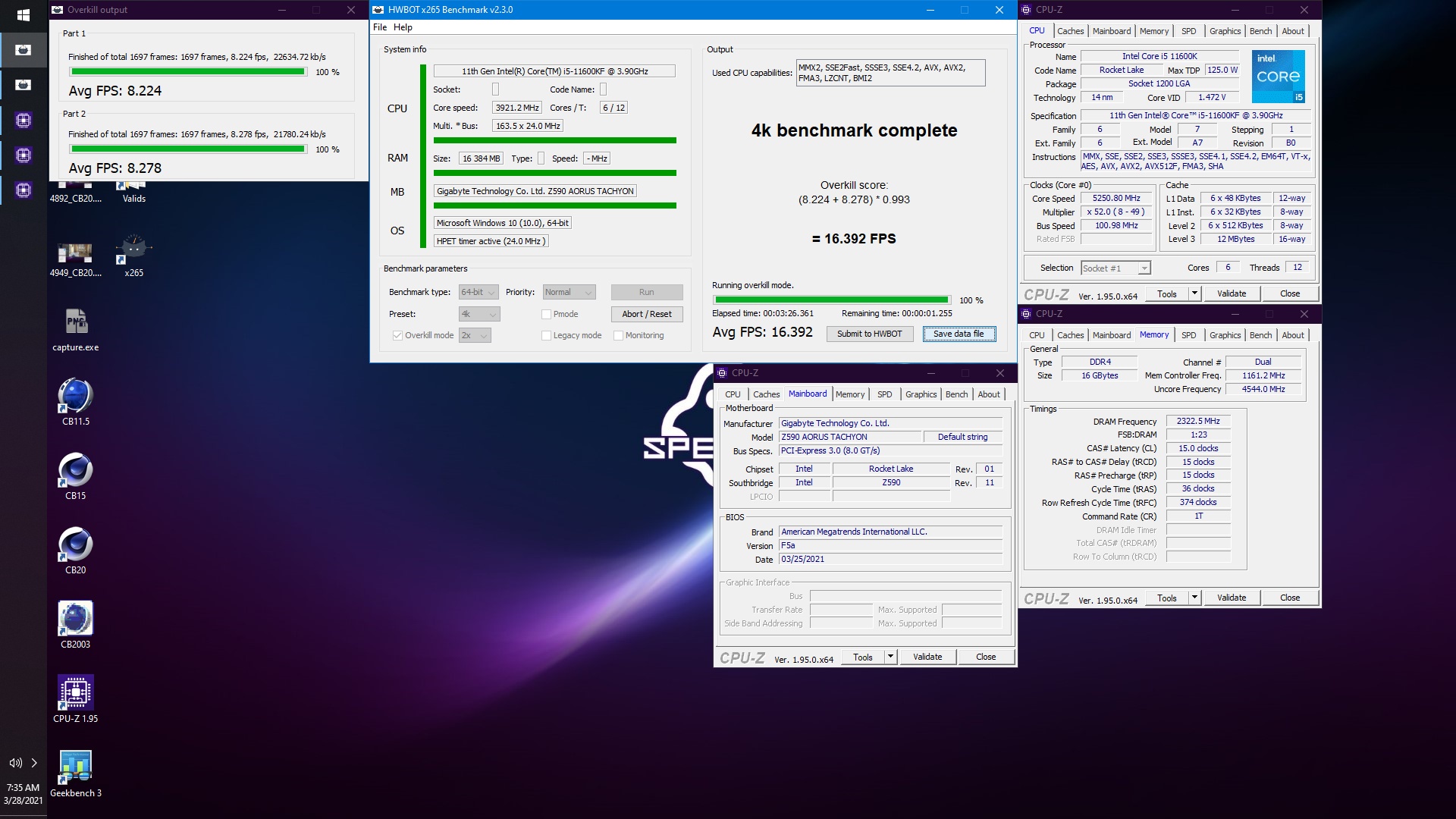Open Graphics tab in top CPU-Z window
The image size is (1456, 819).
point(1225,31)
